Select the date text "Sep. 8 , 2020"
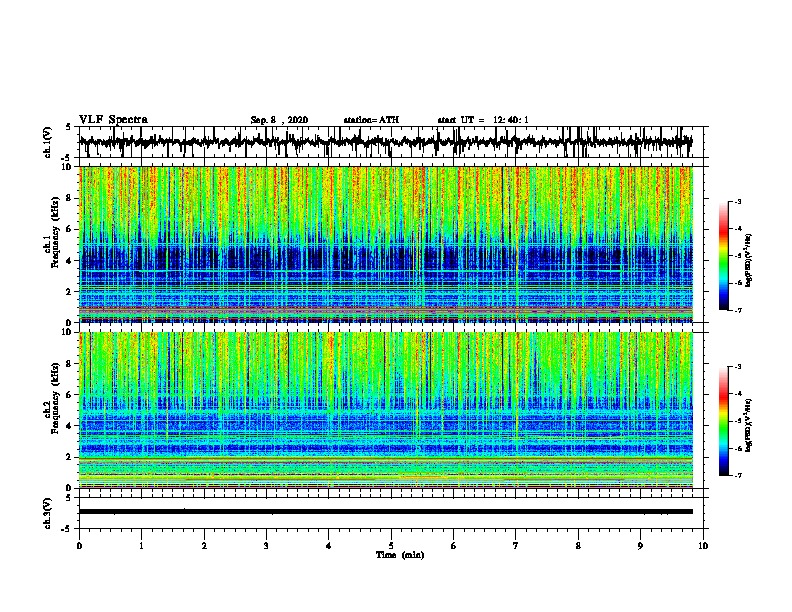This screenshot has width=792, height=612. click(279, 120)
